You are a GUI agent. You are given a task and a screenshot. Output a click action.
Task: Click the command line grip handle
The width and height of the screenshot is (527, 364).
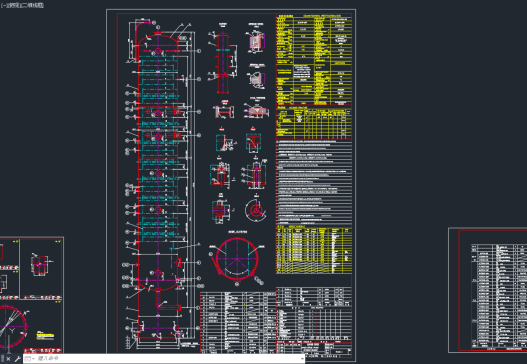2,359
